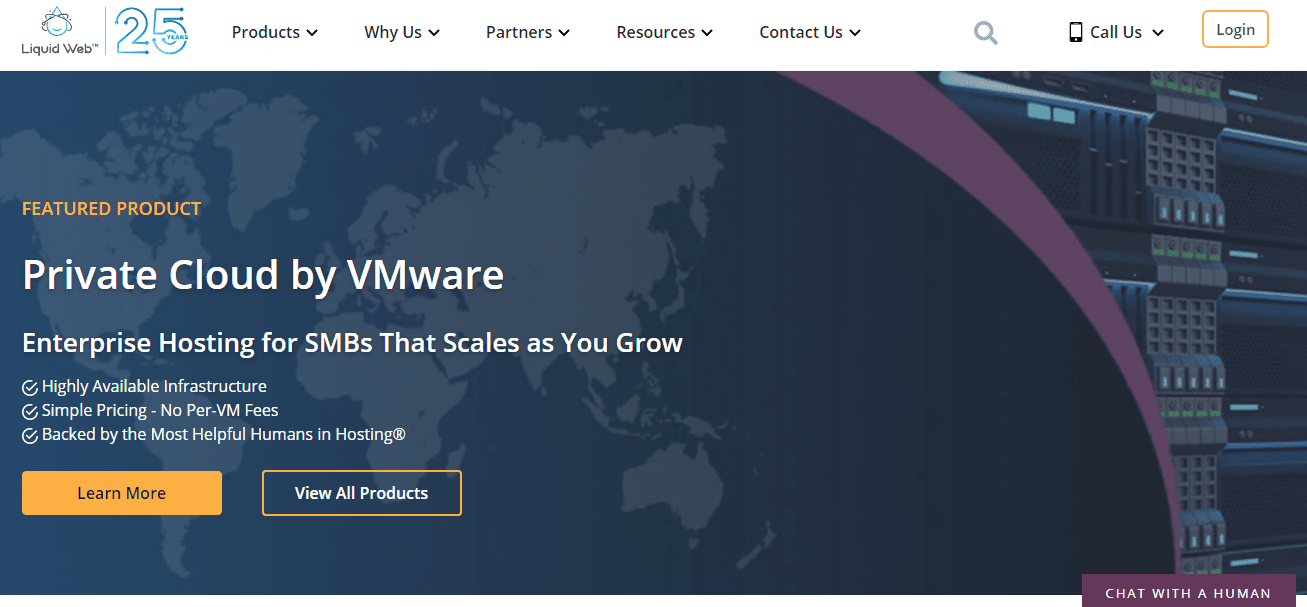The height and width of the screenshot is (607, 1307).
Task: Expand the Resources chevron
Action: [x=707, y=33]
